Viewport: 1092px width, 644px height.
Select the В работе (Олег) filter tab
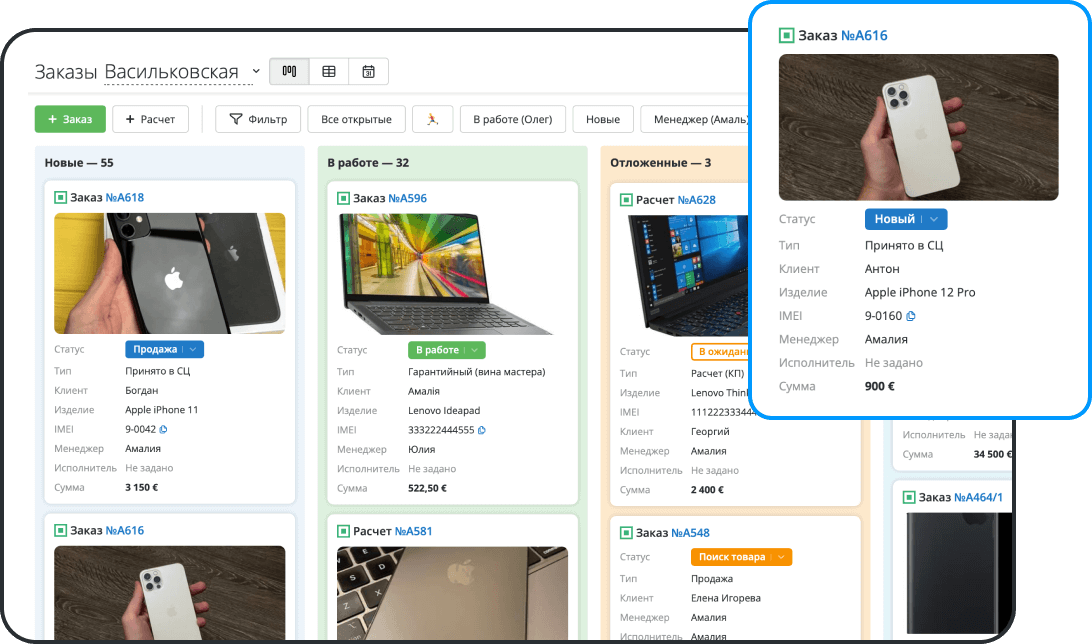tap(512, 119)
